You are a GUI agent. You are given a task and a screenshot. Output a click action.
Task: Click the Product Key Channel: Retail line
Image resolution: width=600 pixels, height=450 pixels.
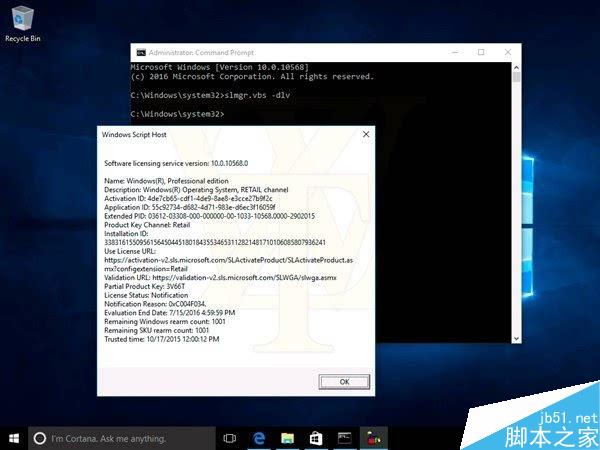[147, 225]
